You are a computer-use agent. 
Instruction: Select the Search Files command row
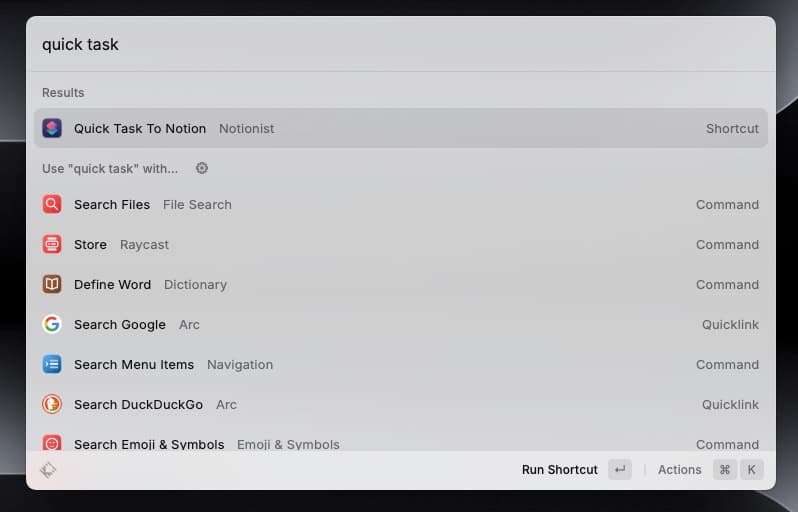pyautogui.click(x=401, y=204)
